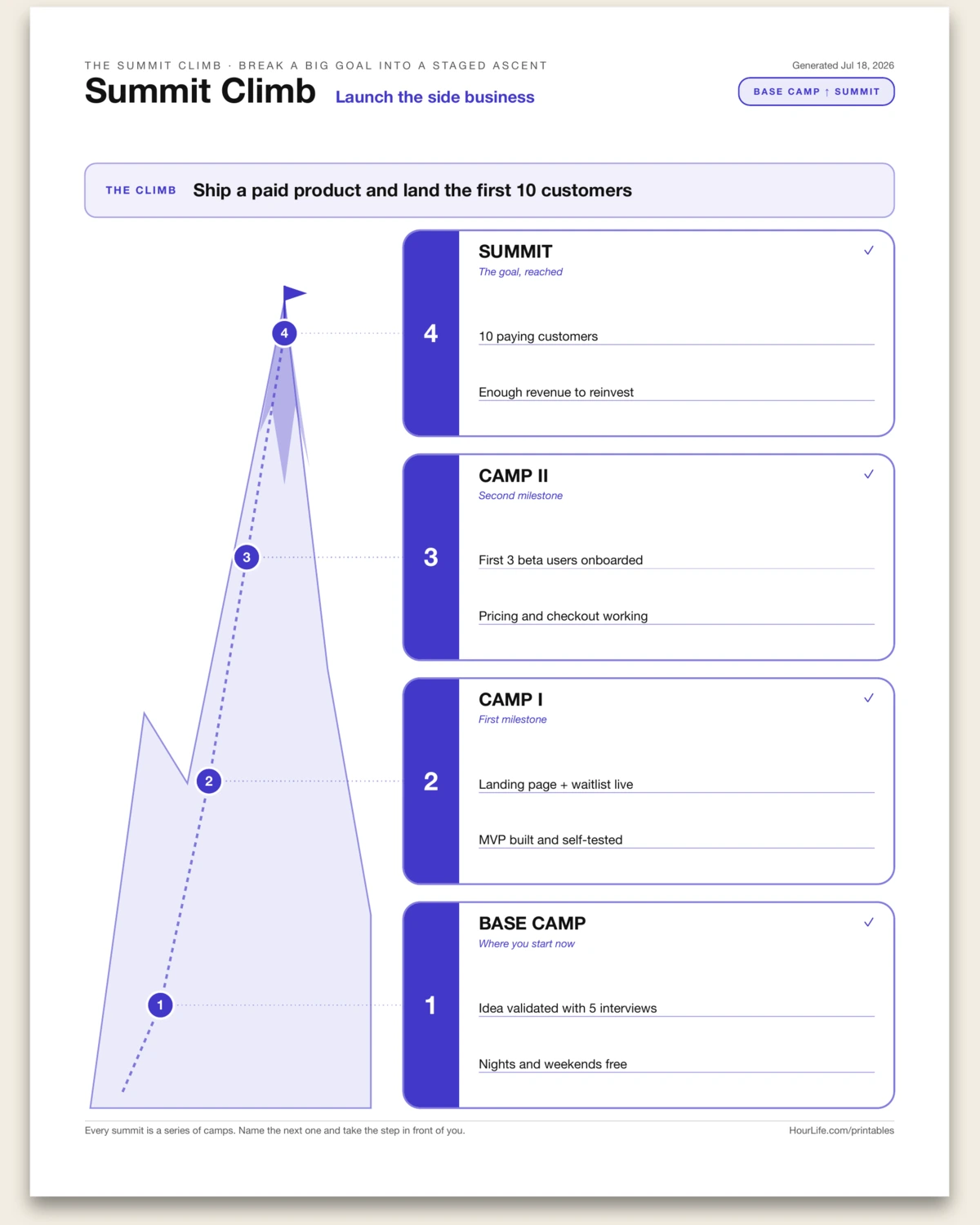Image resolution: width=980 pixels, height=1225 pixels.
Task: Toggle the checkmark on the Camp I card
Action: point(869,698)
